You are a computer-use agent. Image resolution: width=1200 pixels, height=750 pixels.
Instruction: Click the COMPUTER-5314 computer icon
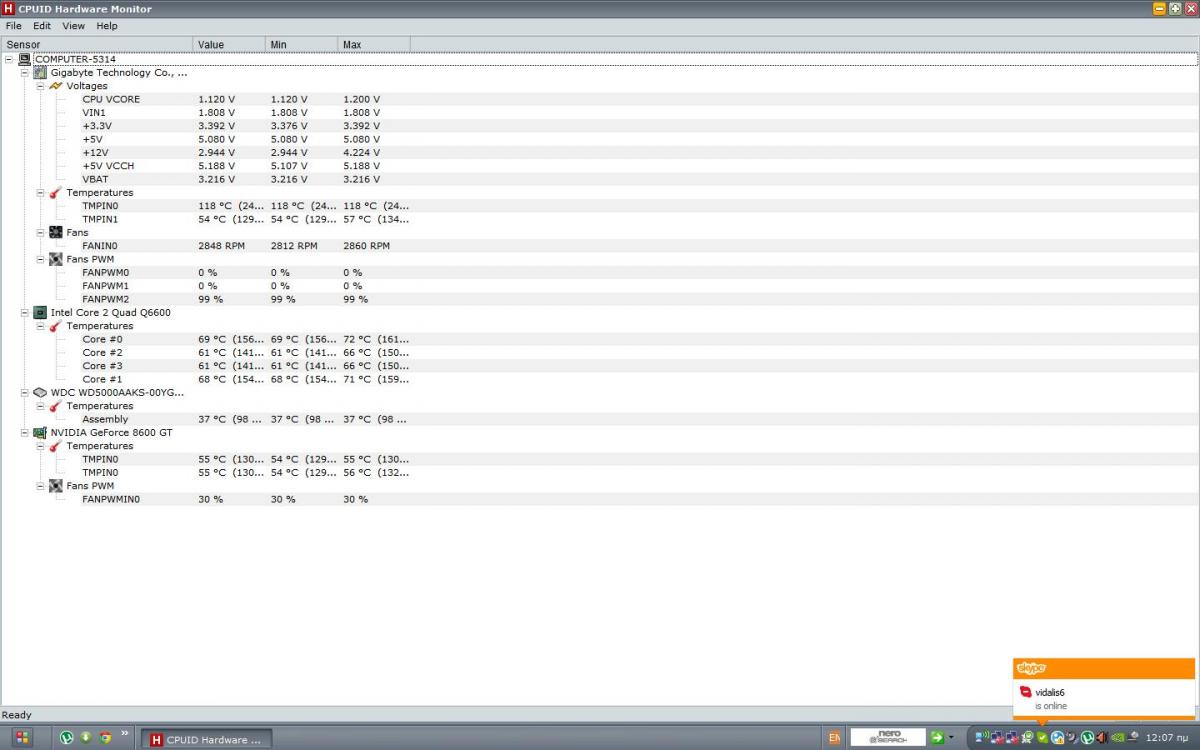point(25,59)
